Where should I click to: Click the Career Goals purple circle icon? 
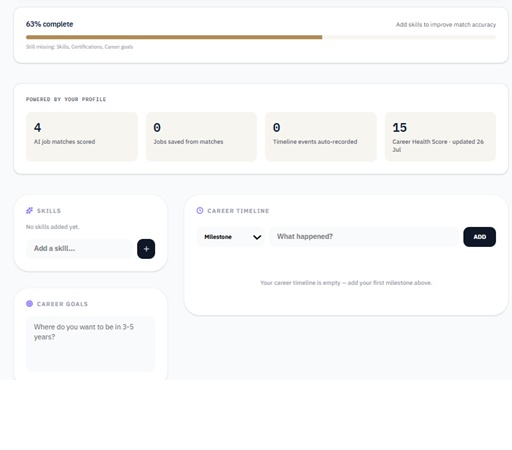(x=29, y=304)
